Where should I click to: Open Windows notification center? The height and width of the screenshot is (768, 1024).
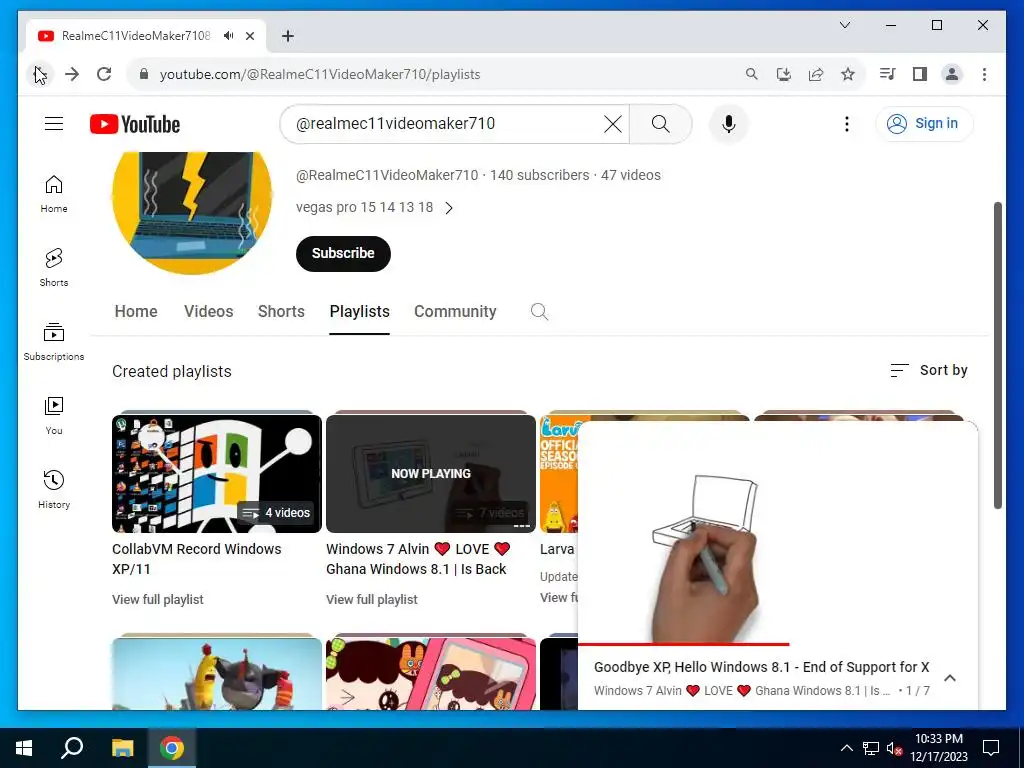pos(991,748)
